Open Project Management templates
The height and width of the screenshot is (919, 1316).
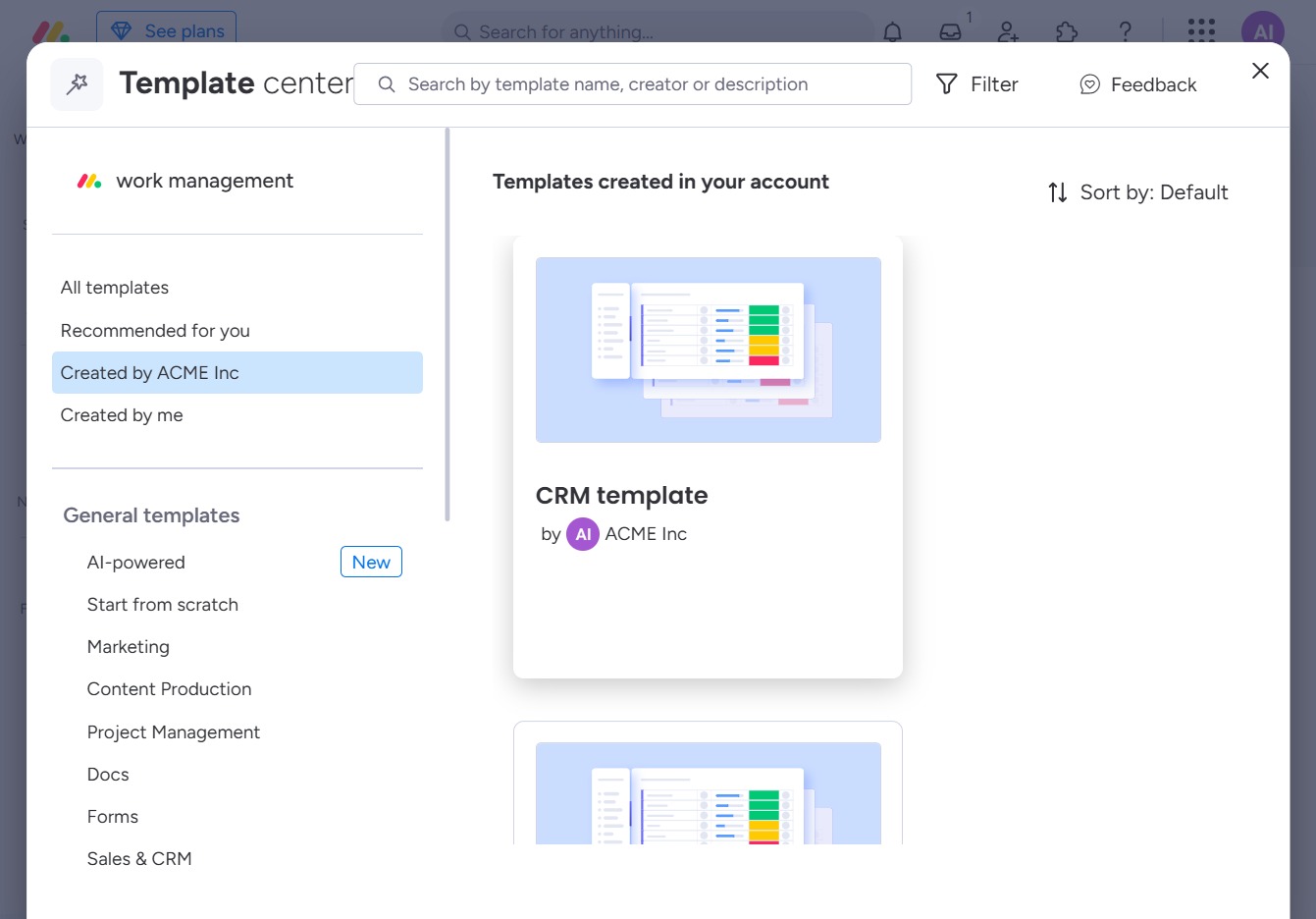pos(173,732)
